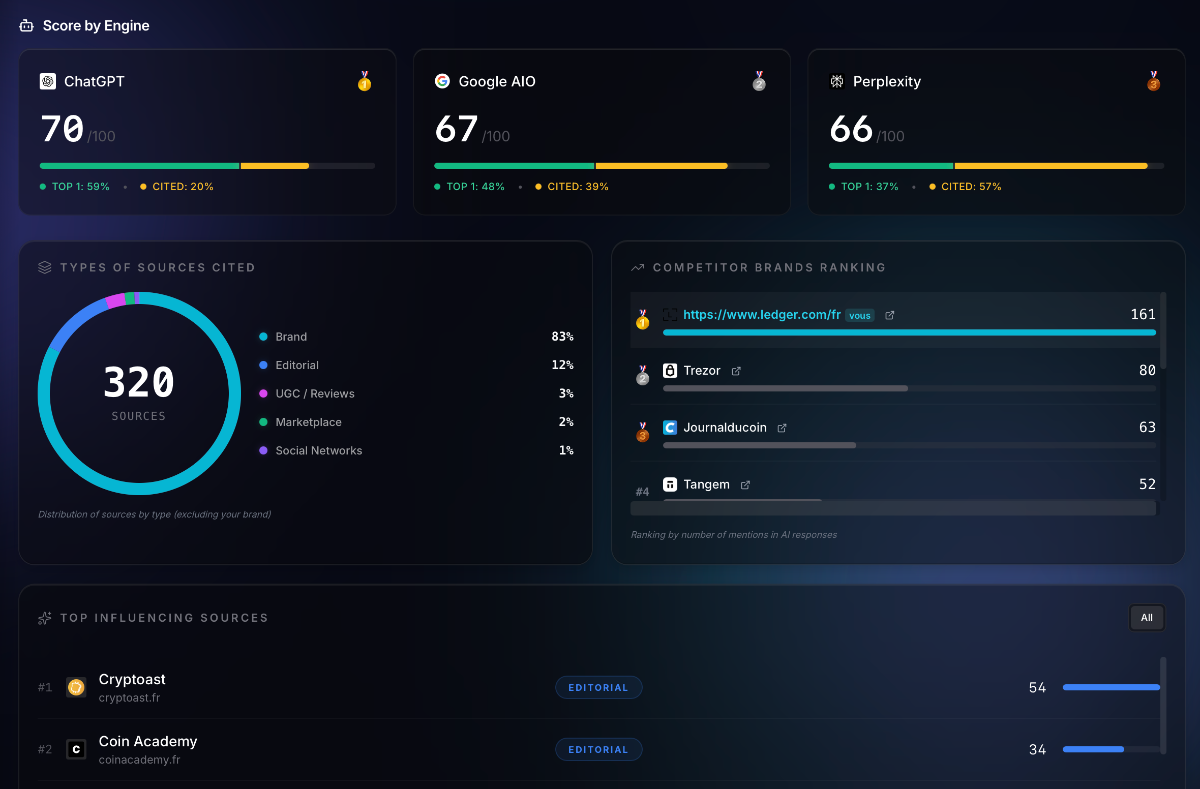Screen dimensions: 1200x789
Task: Open external link icon next to Trezor
Action: tap(736, 371)
